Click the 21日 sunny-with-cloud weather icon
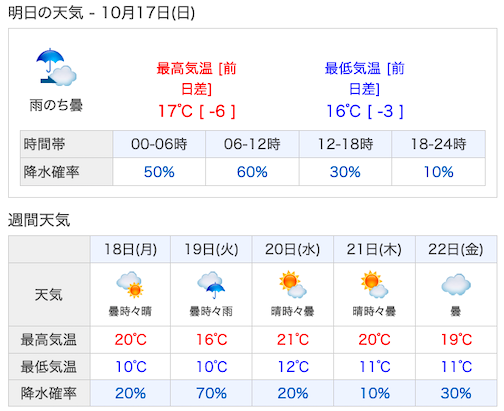Viewport: 504px width, 411px height. point(374,284)
